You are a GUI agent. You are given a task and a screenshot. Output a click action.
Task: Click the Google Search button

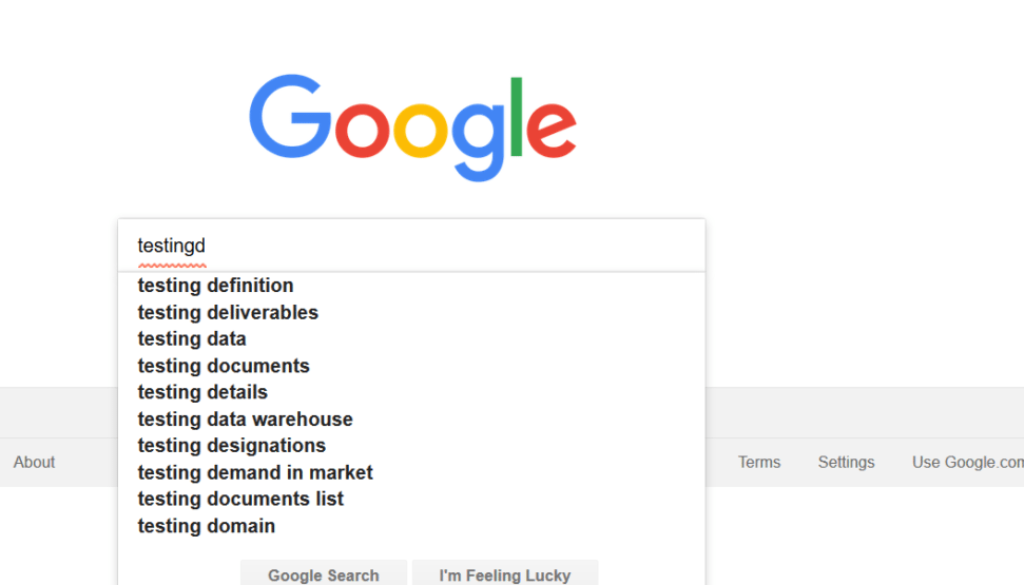tap(323, 574)
